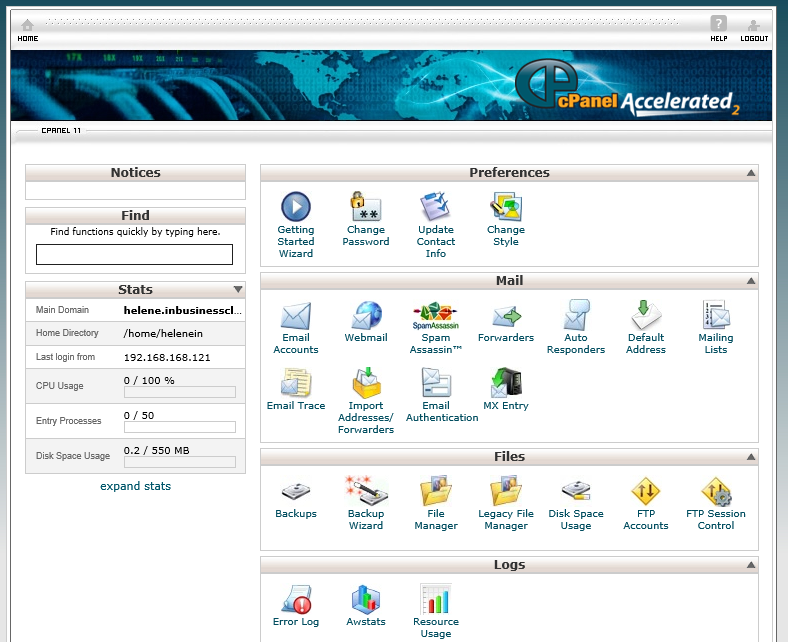
Task: Click the Awstats text link
Action: pos(366,621)
